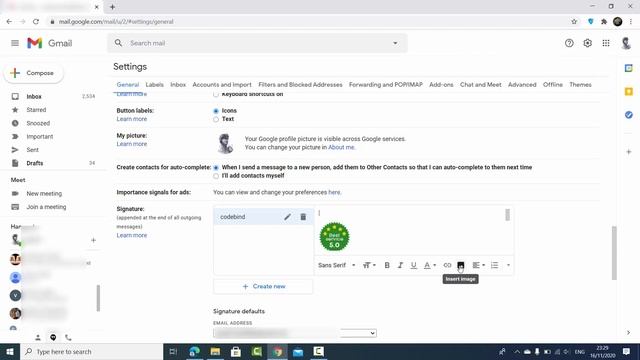The image size is (640, 360).
Task: Select auto-add to Other Contacts option
Action: [x=216, y=168]
